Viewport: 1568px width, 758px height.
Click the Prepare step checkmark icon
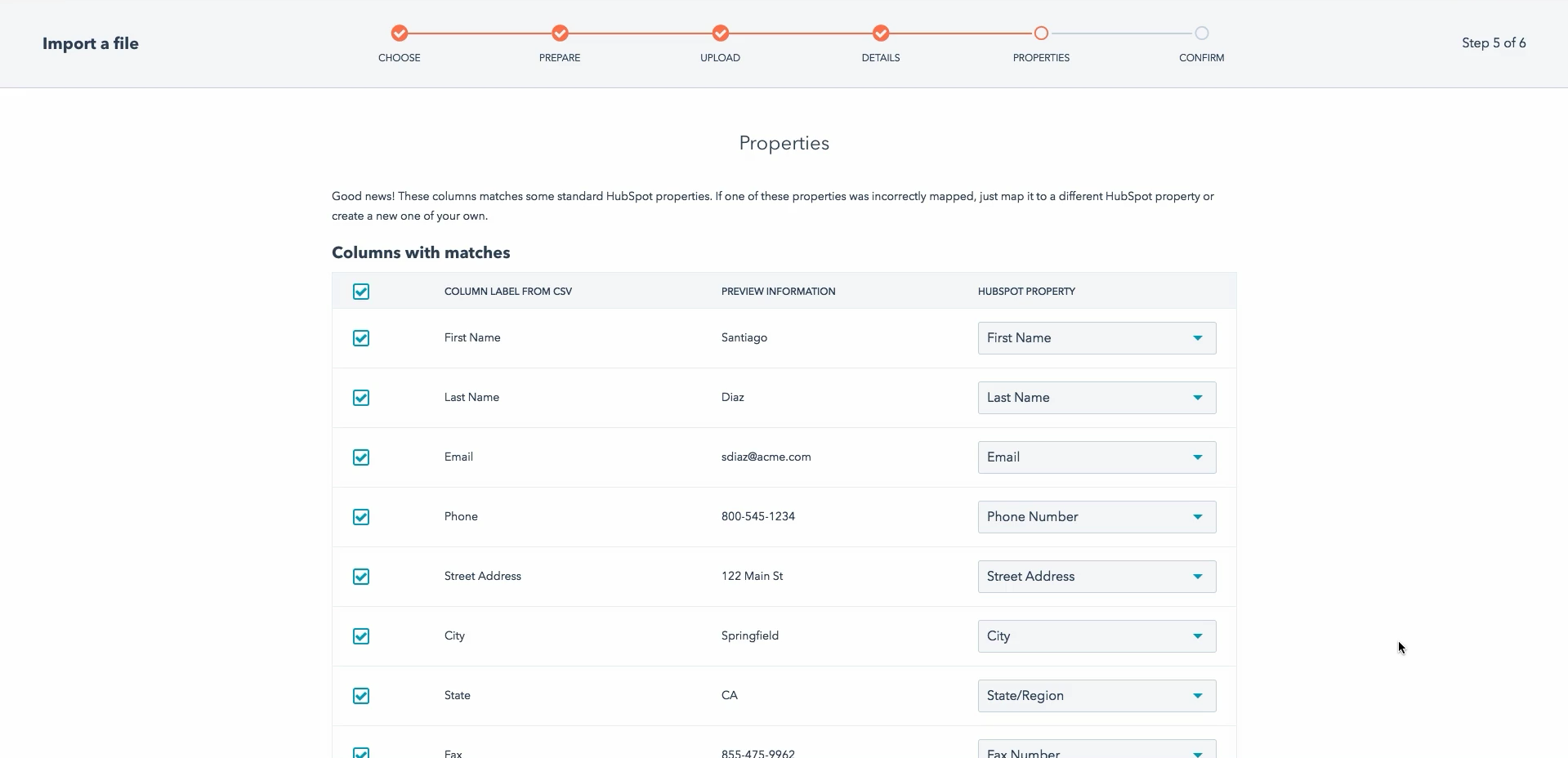click(560, 33)
